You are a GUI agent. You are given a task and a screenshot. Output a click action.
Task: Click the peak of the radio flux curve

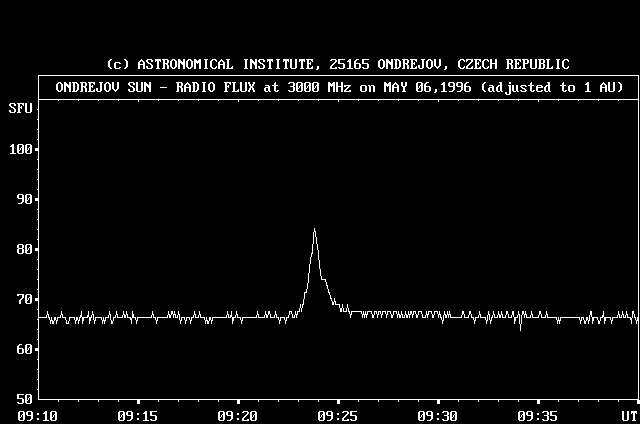(314, 231)
